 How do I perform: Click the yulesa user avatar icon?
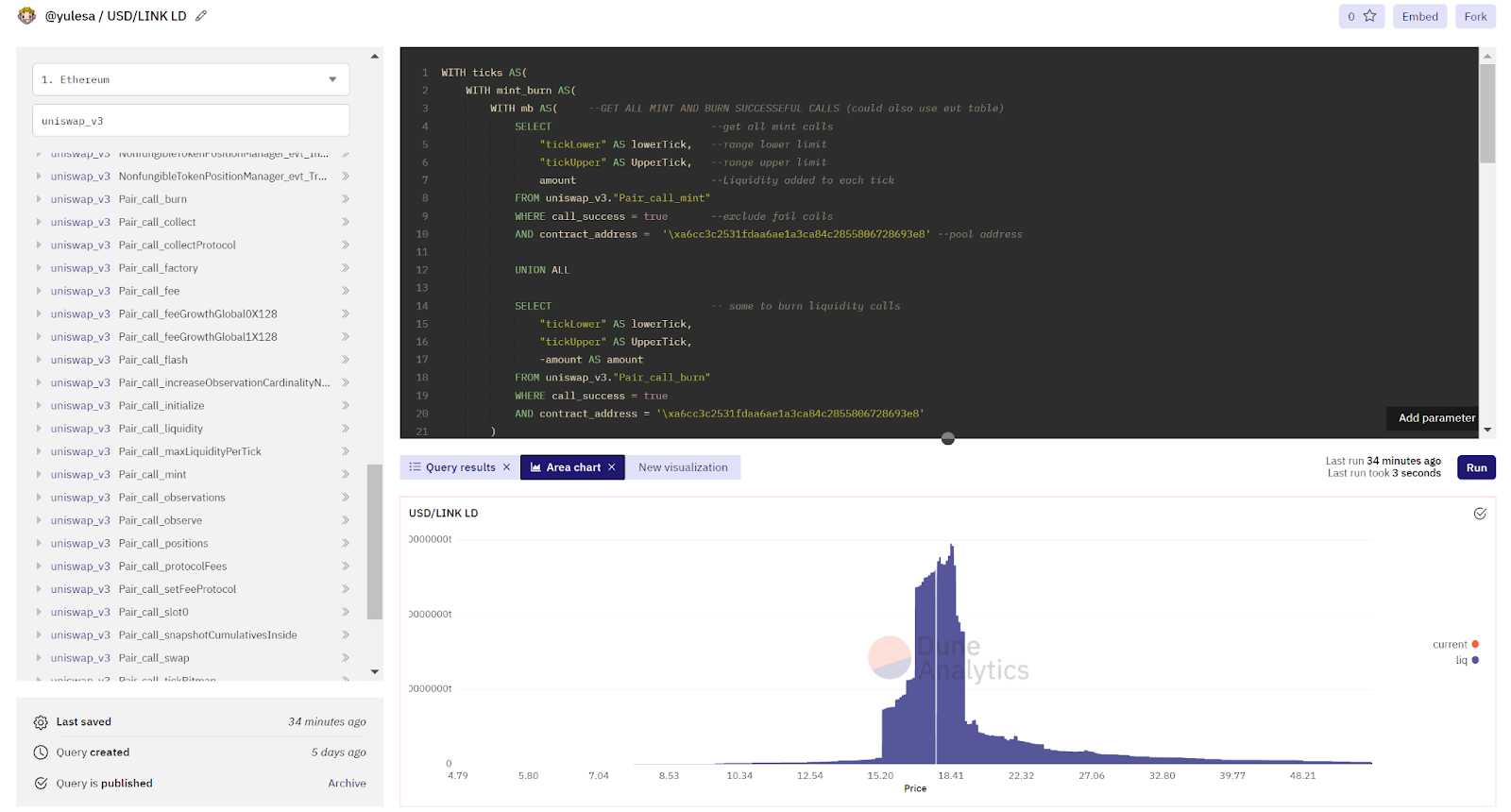[26, 16]
